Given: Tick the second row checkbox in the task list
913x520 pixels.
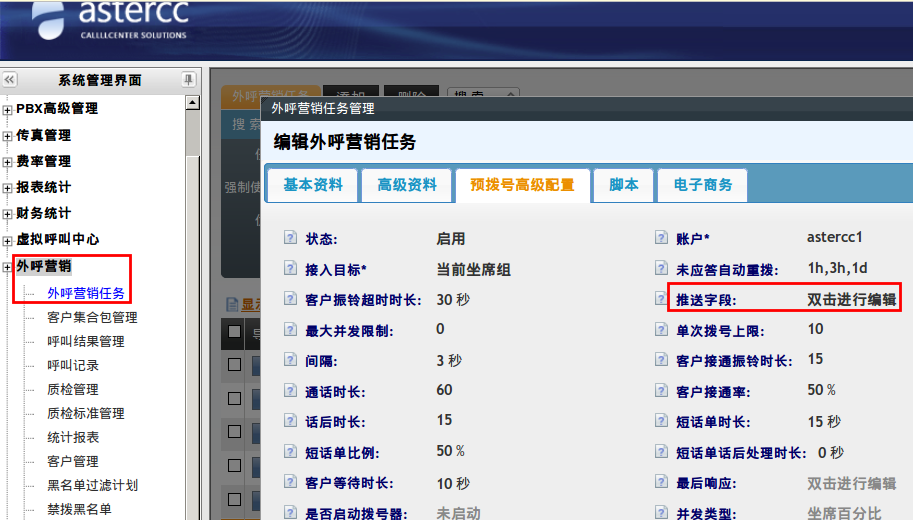Looking at the screenshot, I should pyautogui.click(x=234, y=398).
